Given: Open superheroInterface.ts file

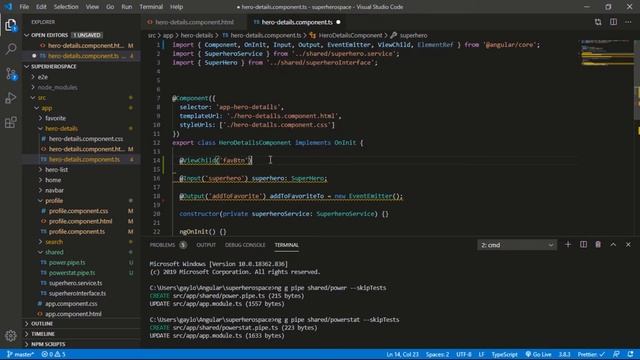Looking at the screenshot, I should [77, 293].
